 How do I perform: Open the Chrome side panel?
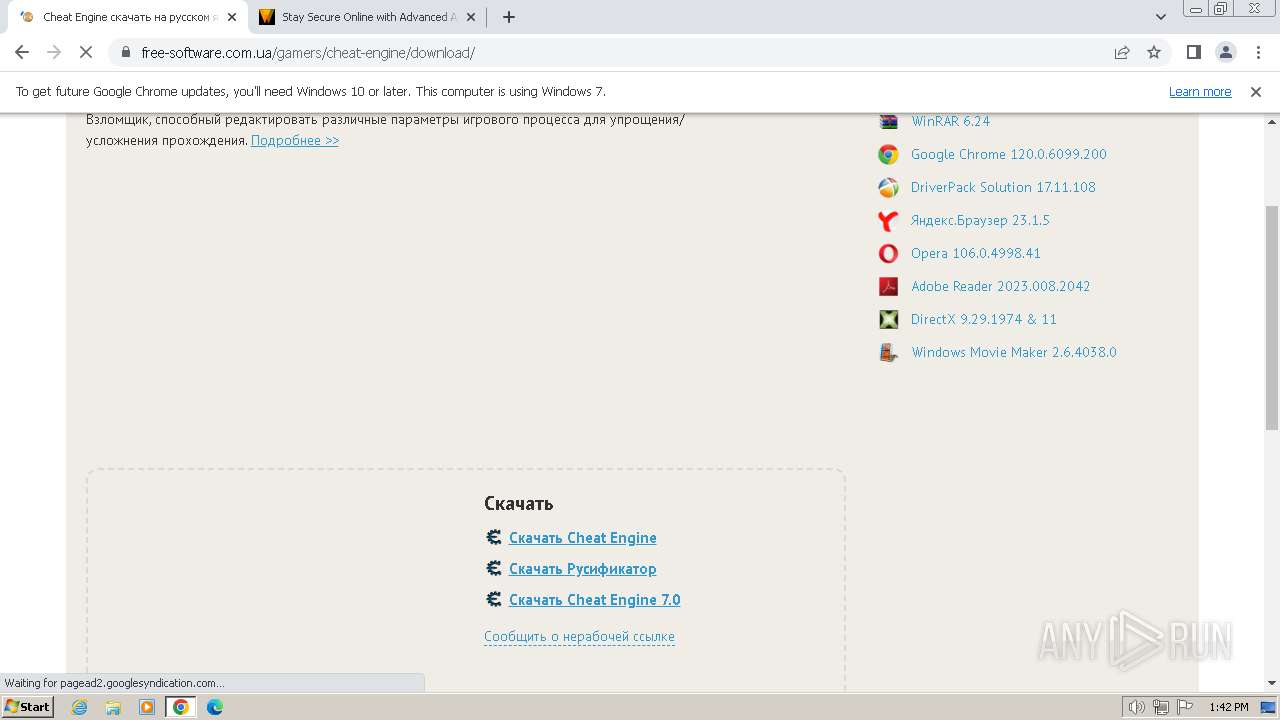[1193, 52]
